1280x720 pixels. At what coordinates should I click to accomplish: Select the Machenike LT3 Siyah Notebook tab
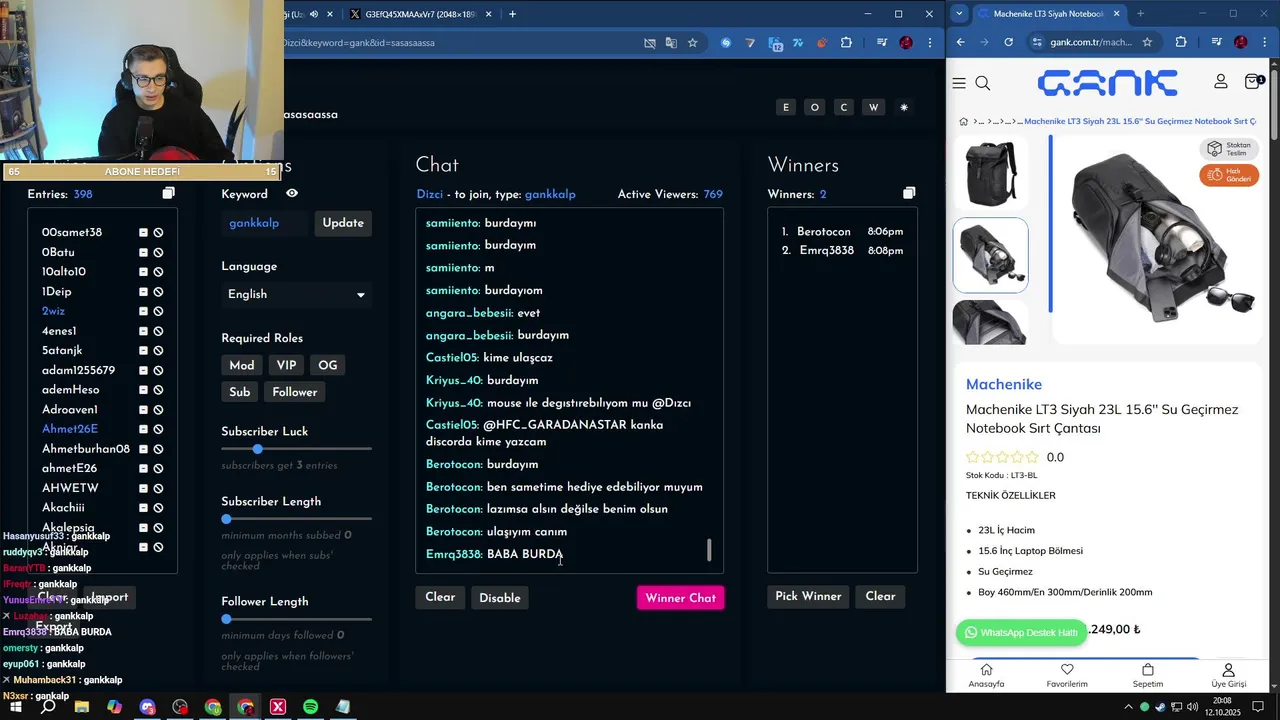tap(1049, 14)
